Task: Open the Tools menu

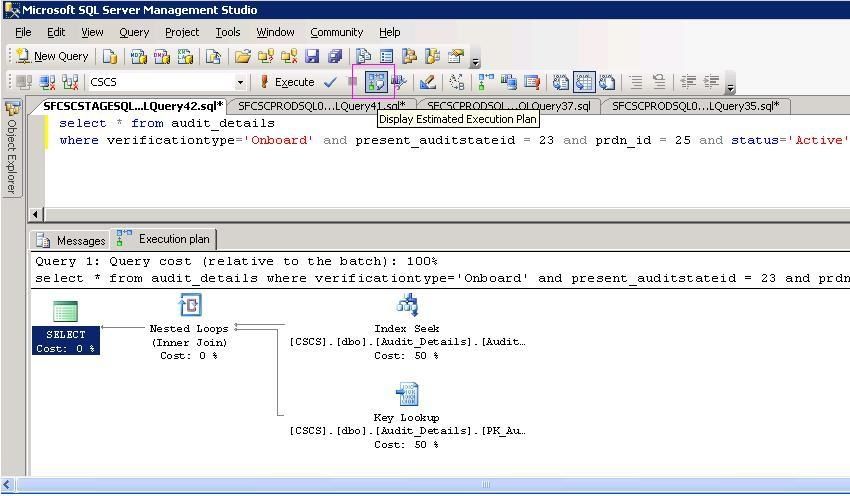Action: click(x=228, y=33)
